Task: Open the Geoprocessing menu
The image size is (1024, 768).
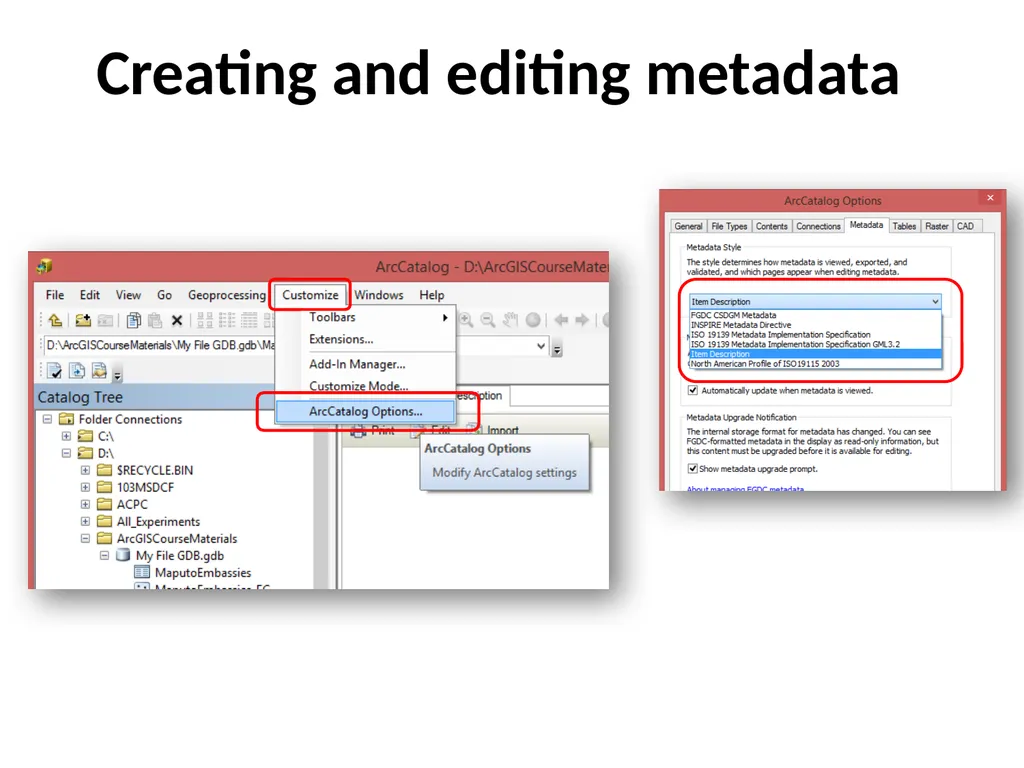Action: pos(227,295)
